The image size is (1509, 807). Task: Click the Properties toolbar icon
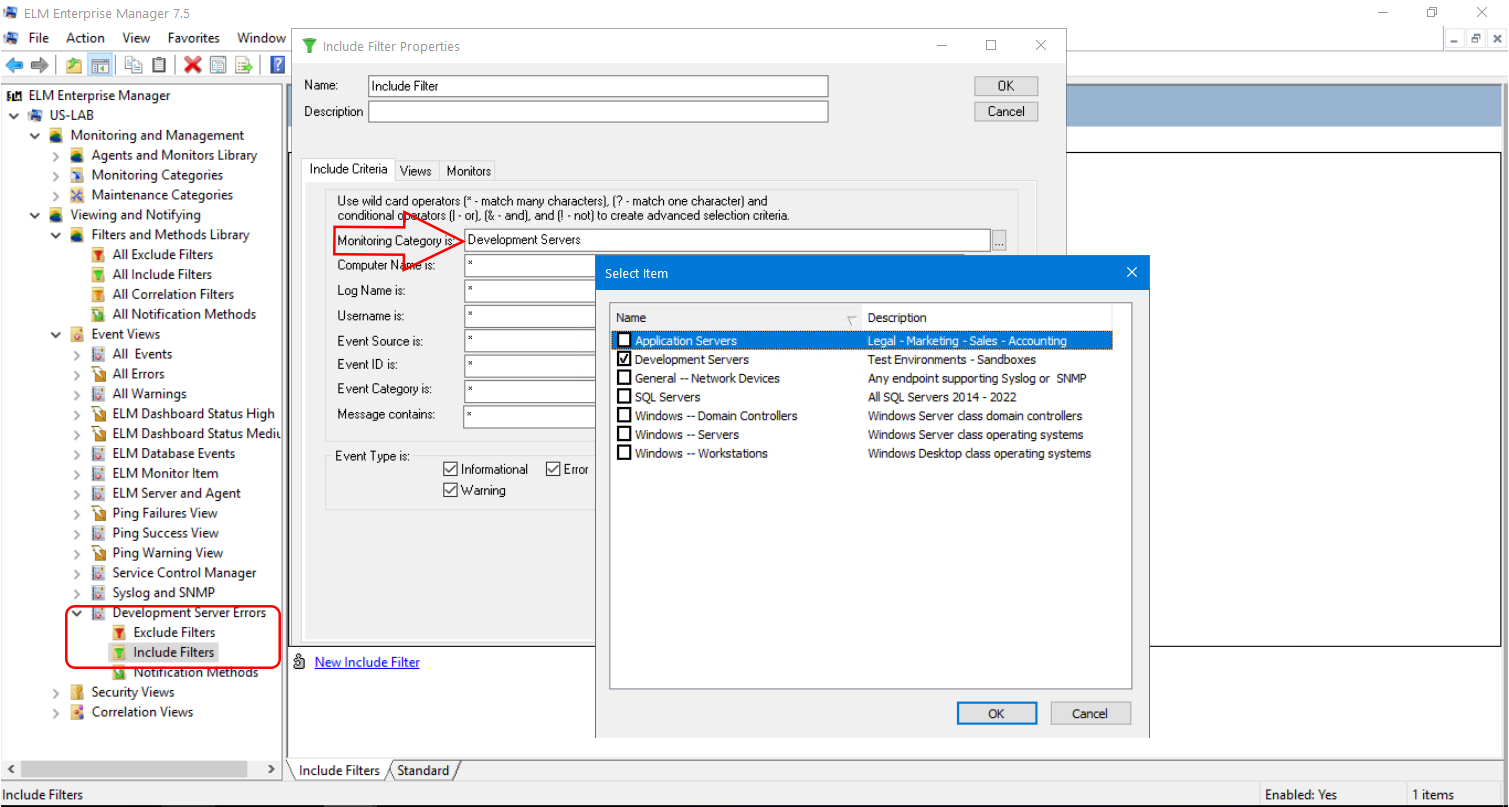tap(218, 65)
